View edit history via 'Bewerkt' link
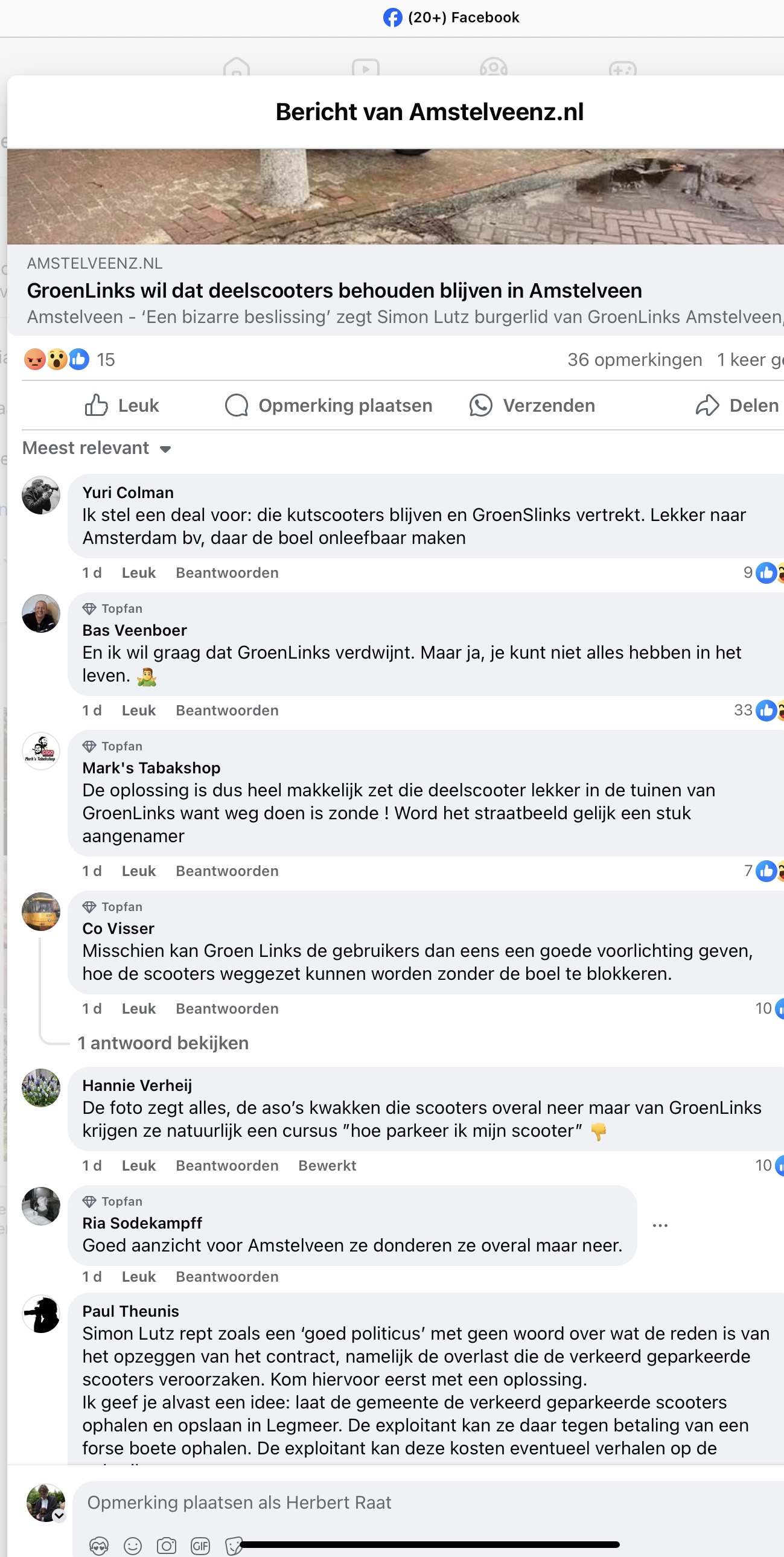The width and height of the screenshot is (784, 1557). point(327,1166)
